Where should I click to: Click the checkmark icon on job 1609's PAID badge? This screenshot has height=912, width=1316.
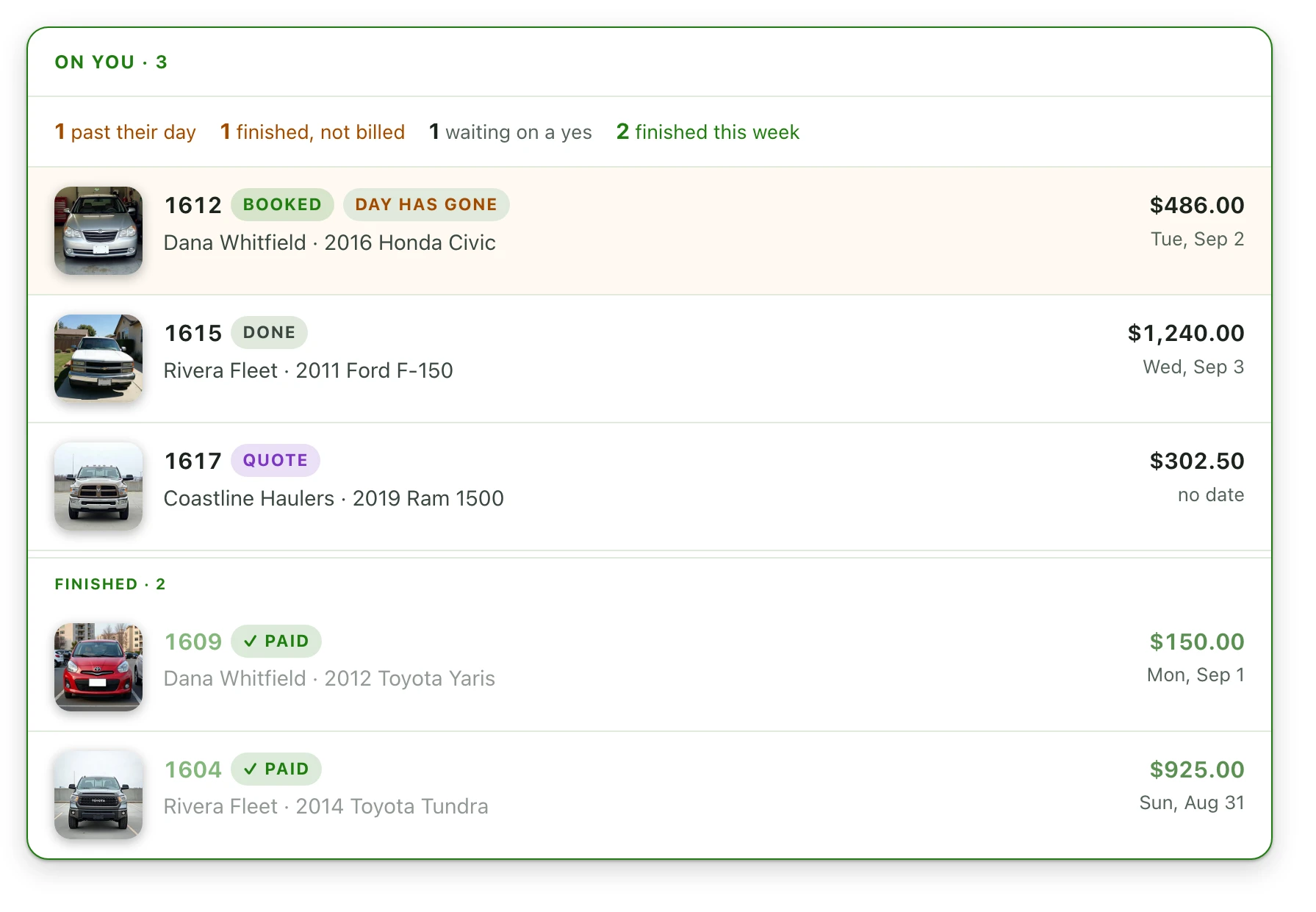[x=251, y=641]
